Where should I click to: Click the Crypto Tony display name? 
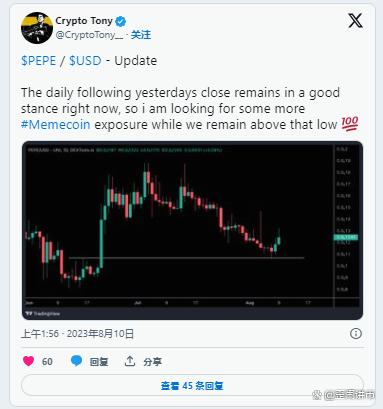pyautogui.click(x=84, y=21)
